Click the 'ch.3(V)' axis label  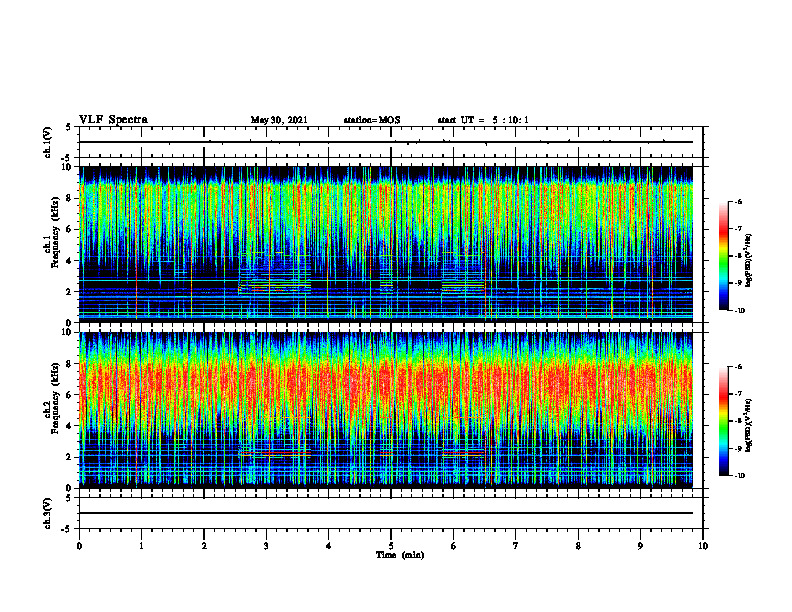click(48, 513)
